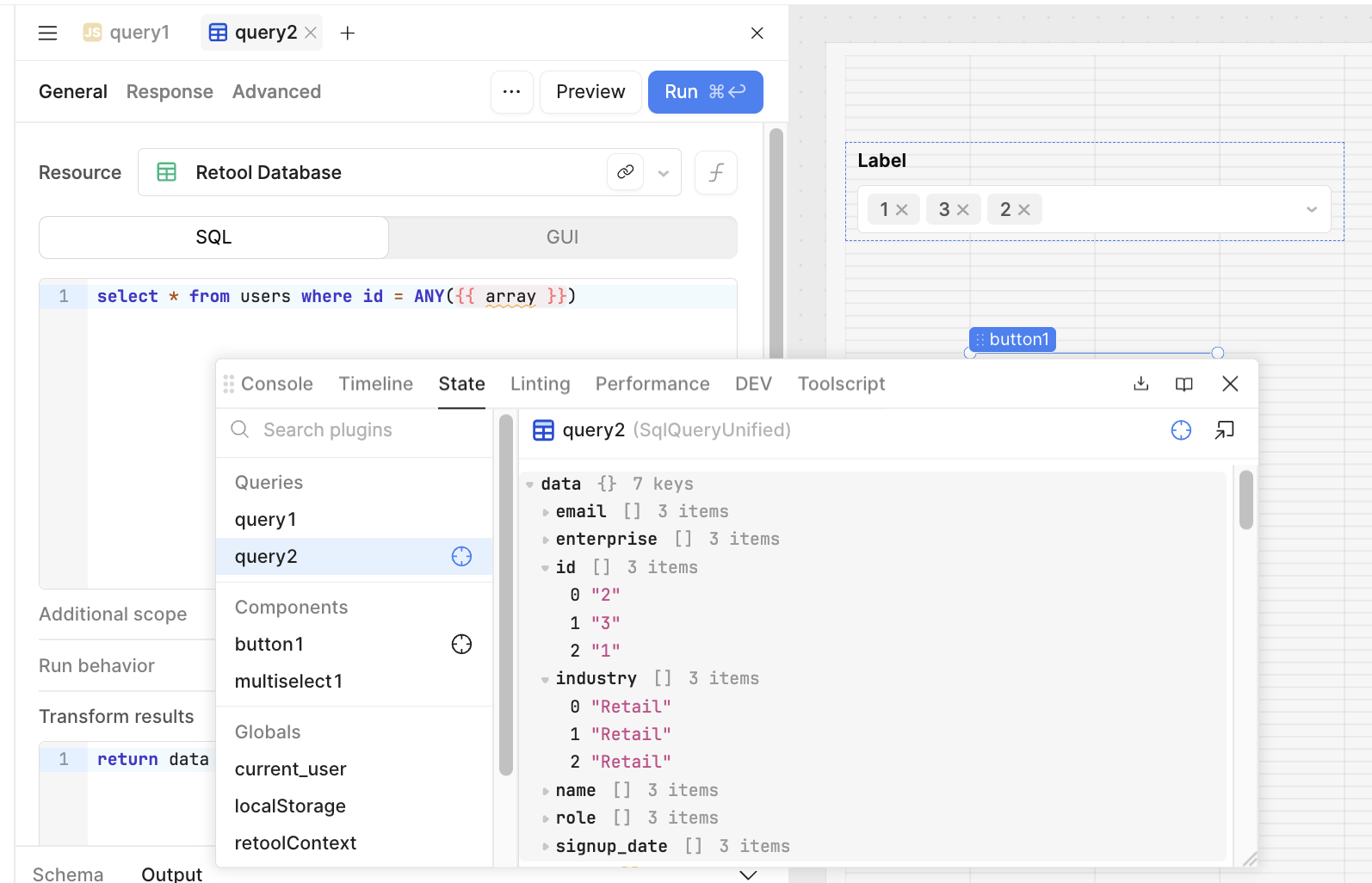
Task: Click the Preview button
Action: pyautogui.click(x=590, y=92)
